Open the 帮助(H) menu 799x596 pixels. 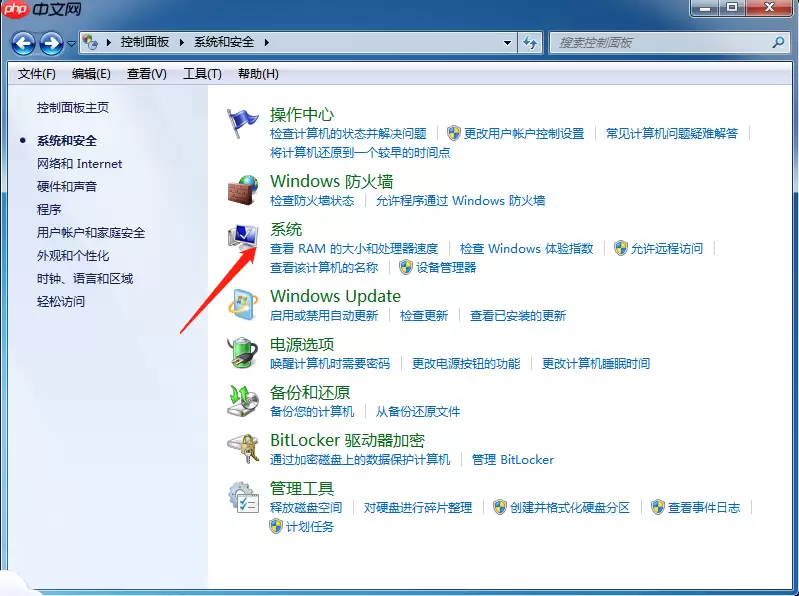[258, 74]
